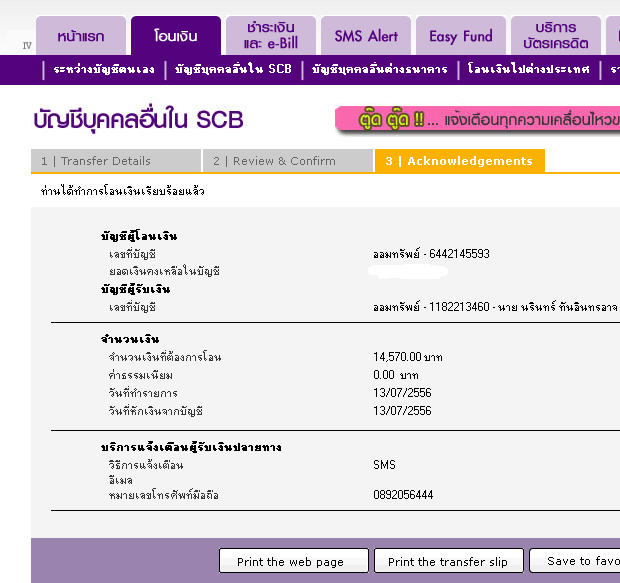Screen dimensions: 620x583
Task: Click the transfer amount 14,570.00 บาท
Action: 408,357
